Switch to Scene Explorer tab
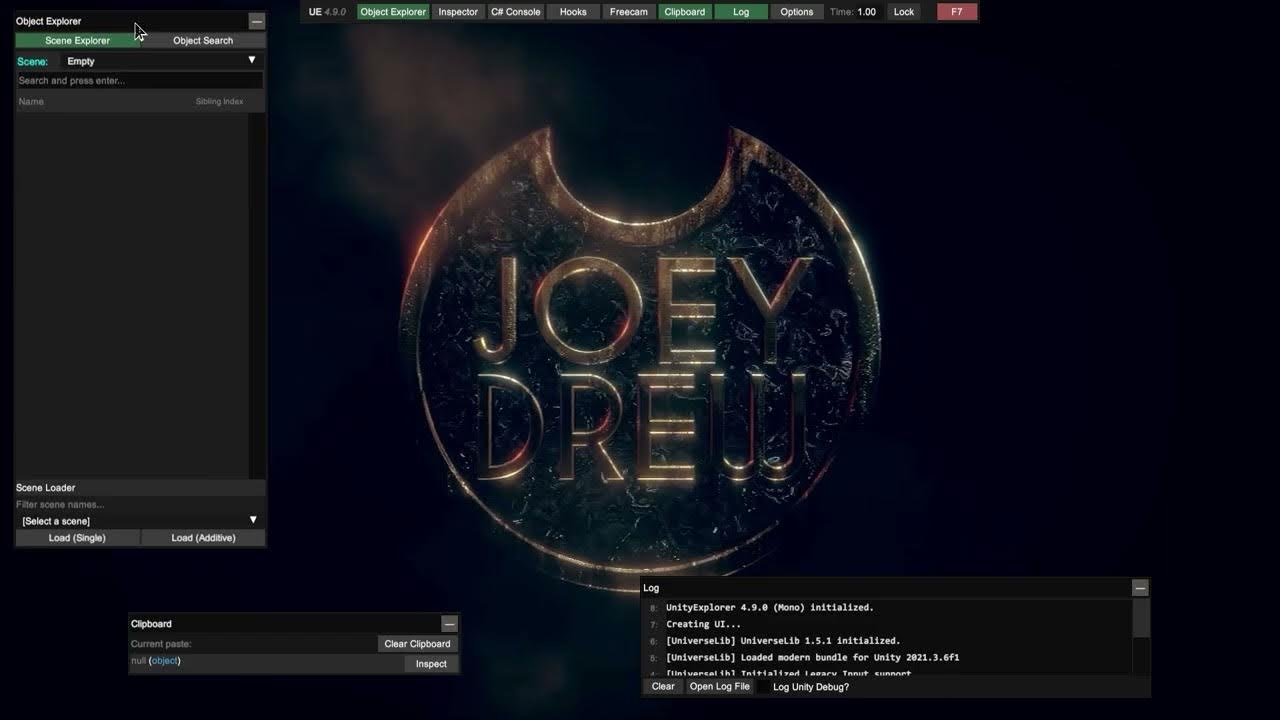Screen dimensions: 1280x720 point(77,41)
